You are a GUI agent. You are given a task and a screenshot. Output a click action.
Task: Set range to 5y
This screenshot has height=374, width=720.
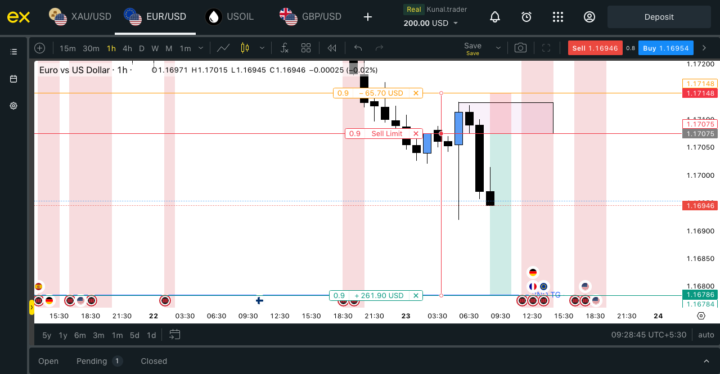click(x=47, y=335)
